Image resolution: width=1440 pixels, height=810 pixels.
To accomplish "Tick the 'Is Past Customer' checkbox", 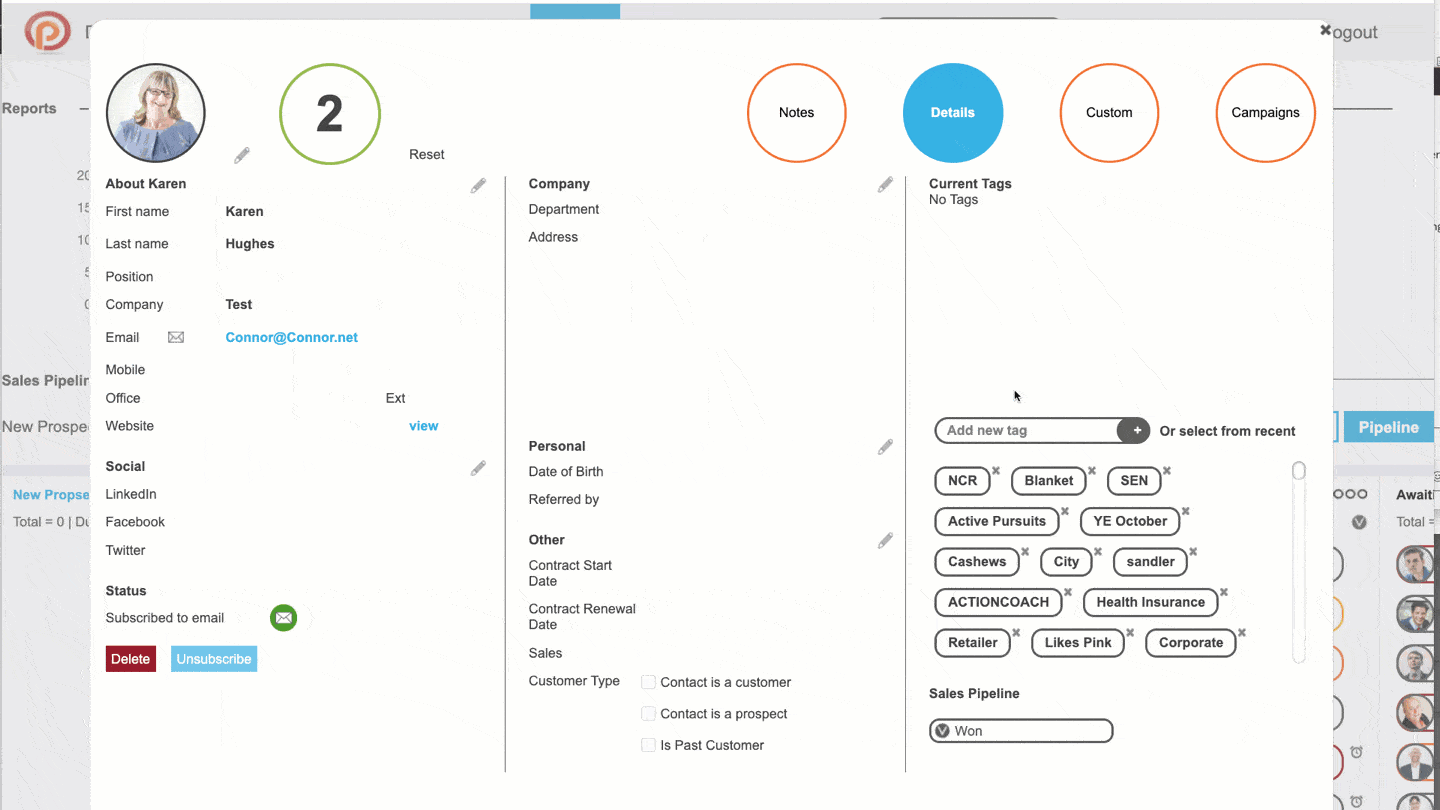I will point(648,745).
